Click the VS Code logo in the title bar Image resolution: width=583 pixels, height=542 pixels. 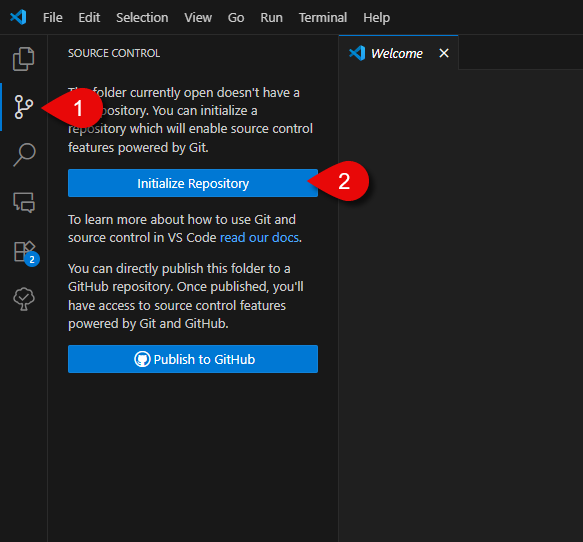pyautogui.click(x=18, y=17)
